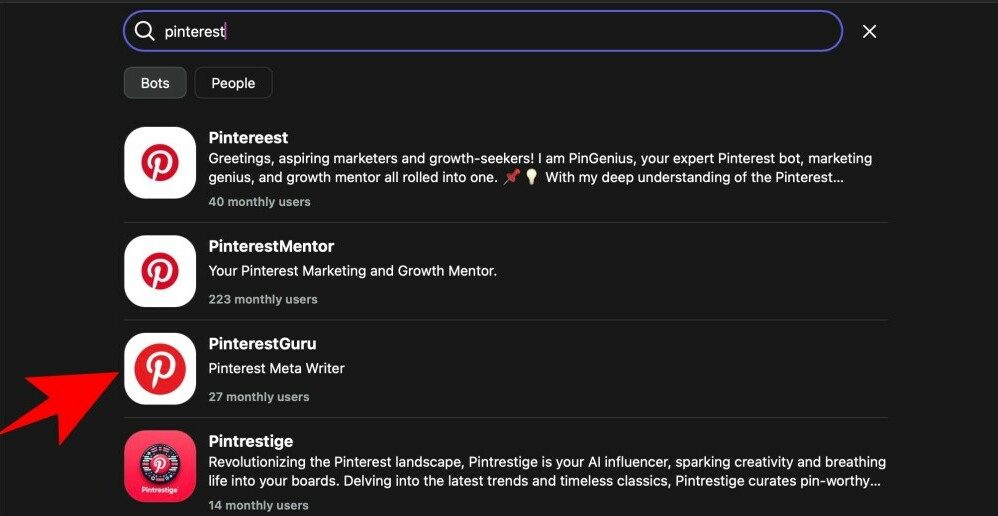Select the PinterestGuru bot name

click(x=262, y=344)
